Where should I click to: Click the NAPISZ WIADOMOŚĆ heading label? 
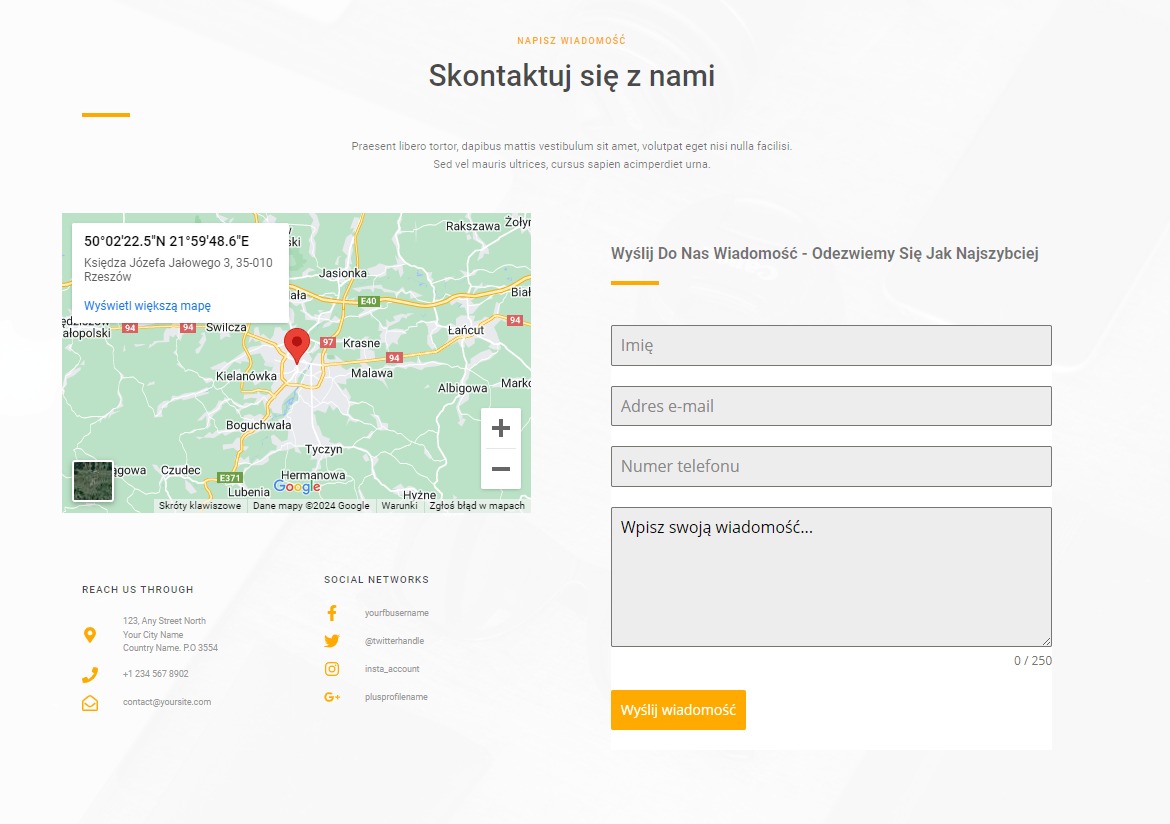click(570, 40)
